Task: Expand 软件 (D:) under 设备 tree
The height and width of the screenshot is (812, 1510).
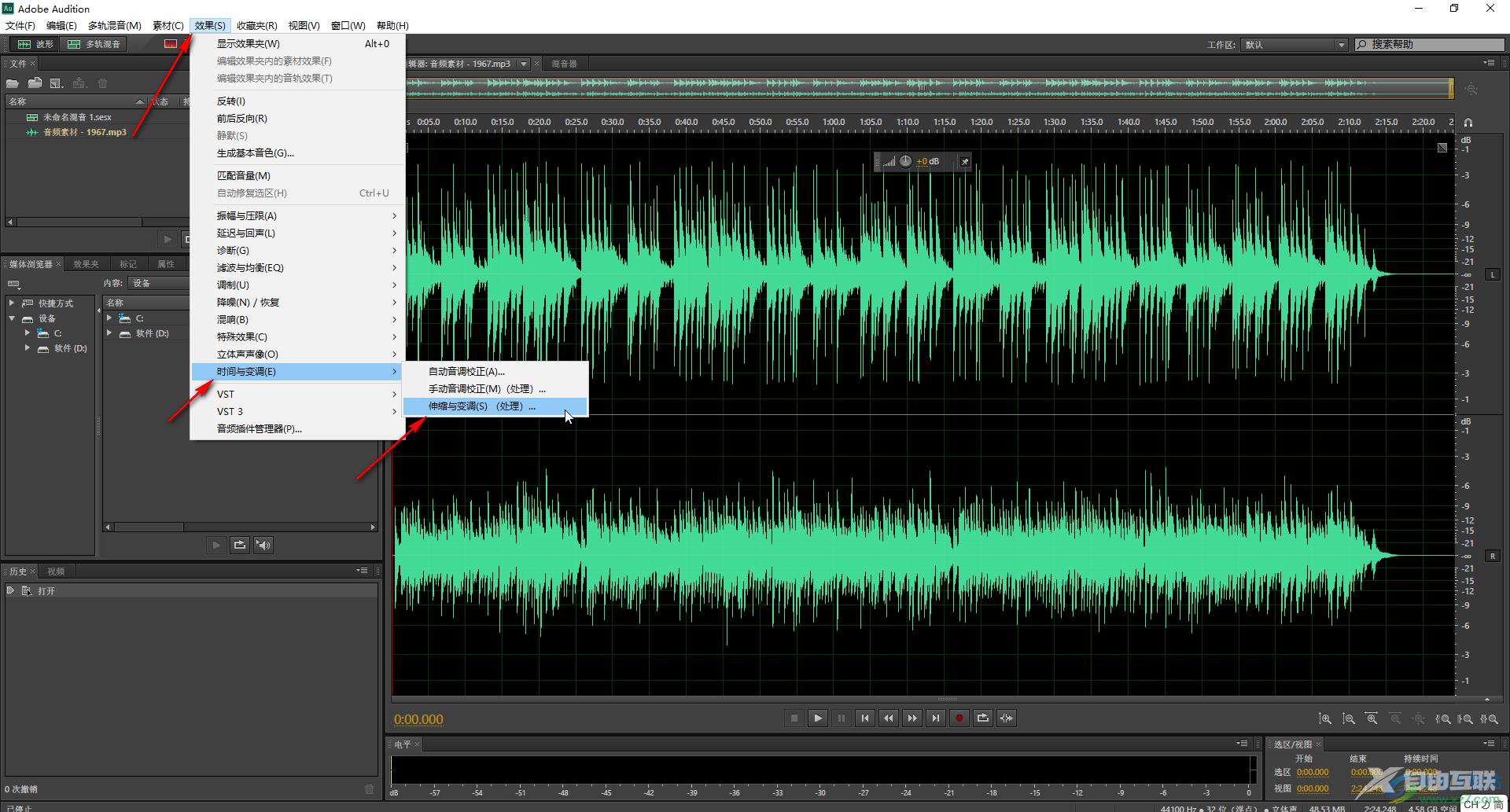Action: (x=28, y=347)
